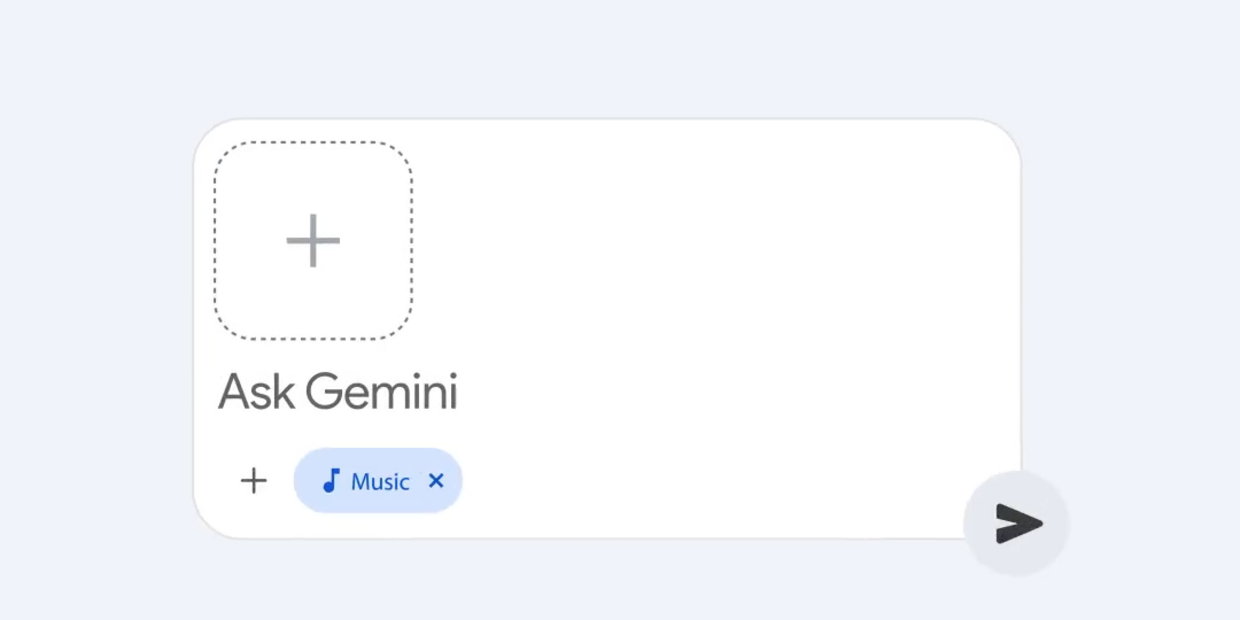This screenshot has height=620, width=1240.
Task: Select the Music chip label
Action: pos(380,482)
